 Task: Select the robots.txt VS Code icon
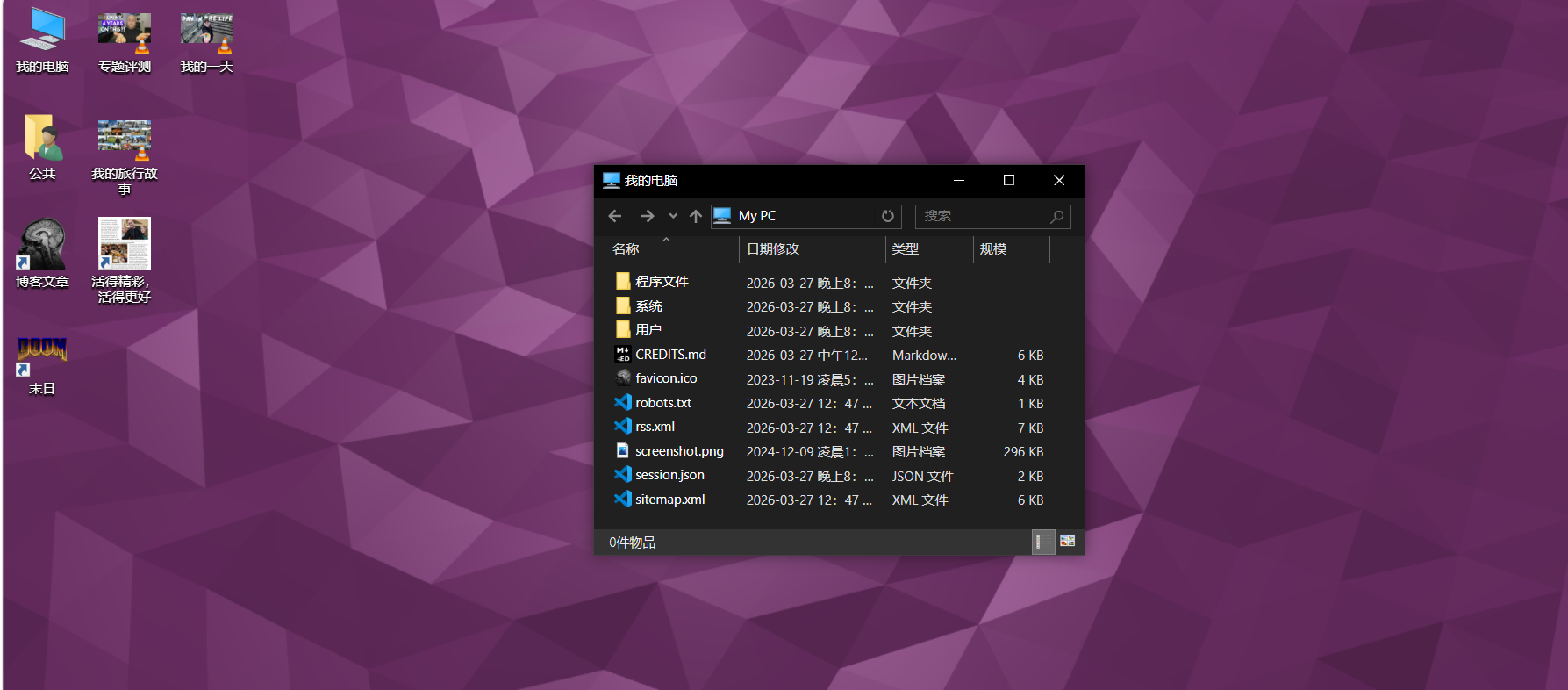point(623,402)
